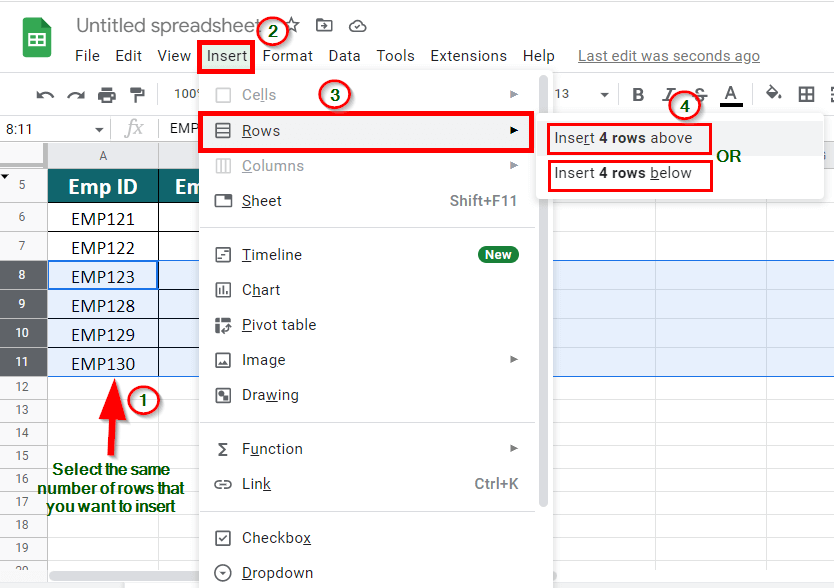Open the Help menu

538,56
